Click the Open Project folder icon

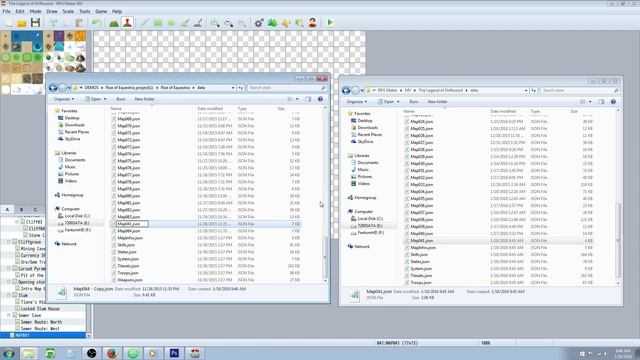click(x=22, y=23)
